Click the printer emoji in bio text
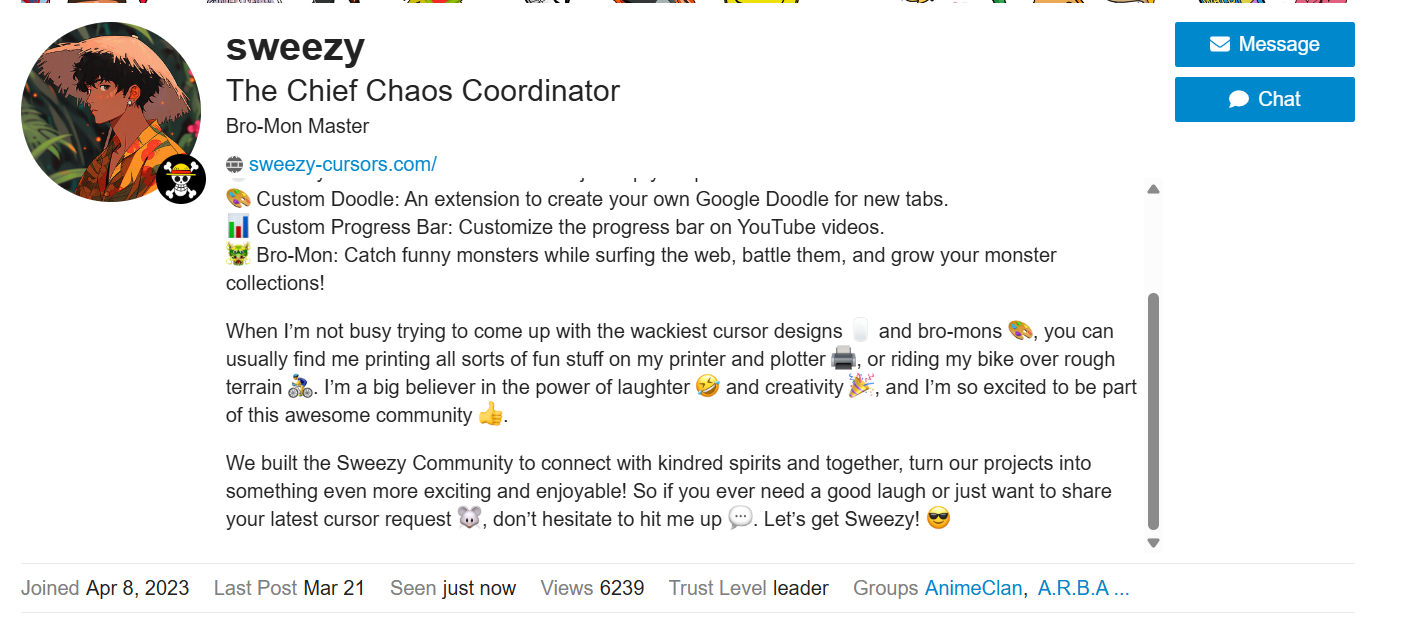This screenshot has height=623, width=1414. click(x=844, y=359)
